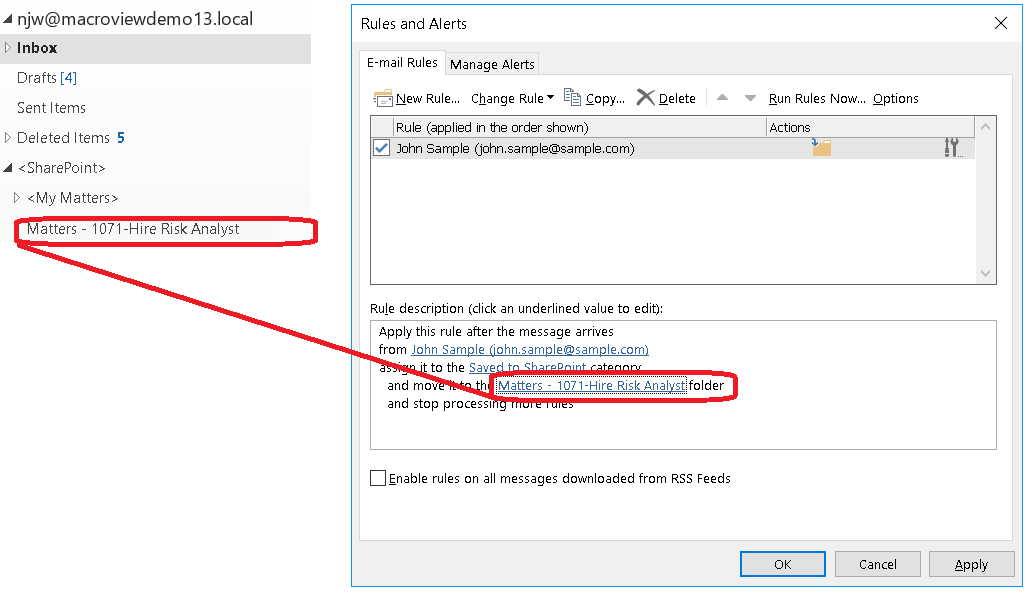The width and height of the screenshot is (1032, 594).
Task: Click the move rule up arrow
Action: pyautogui.click(x=722, y=98)
